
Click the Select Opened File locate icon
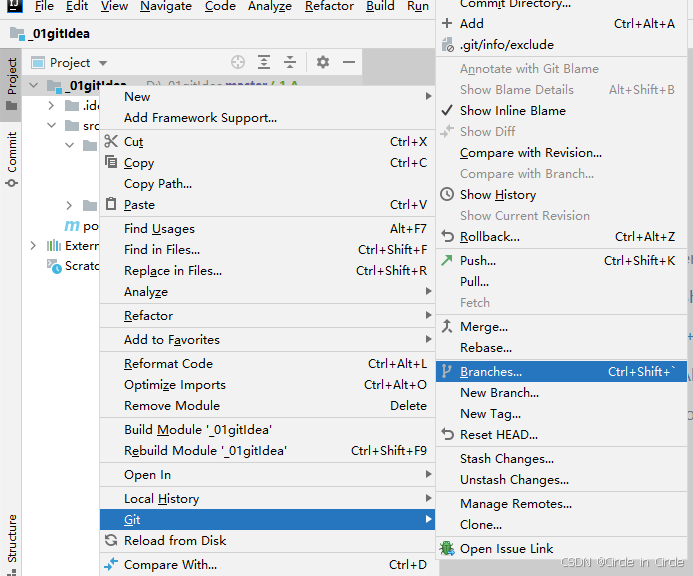(238, 62)
